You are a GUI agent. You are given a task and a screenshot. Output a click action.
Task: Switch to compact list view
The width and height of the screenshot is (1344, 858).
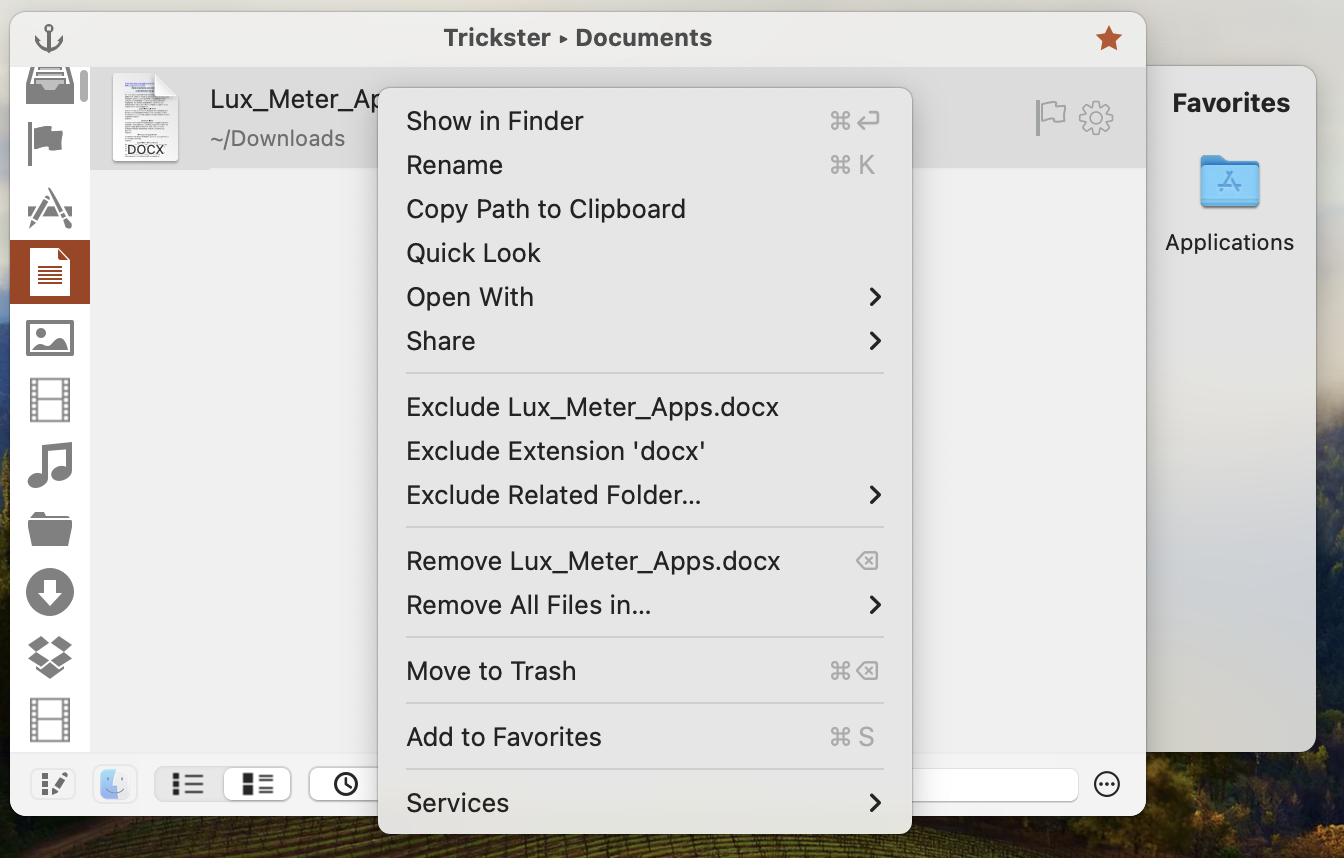point(188,784)
